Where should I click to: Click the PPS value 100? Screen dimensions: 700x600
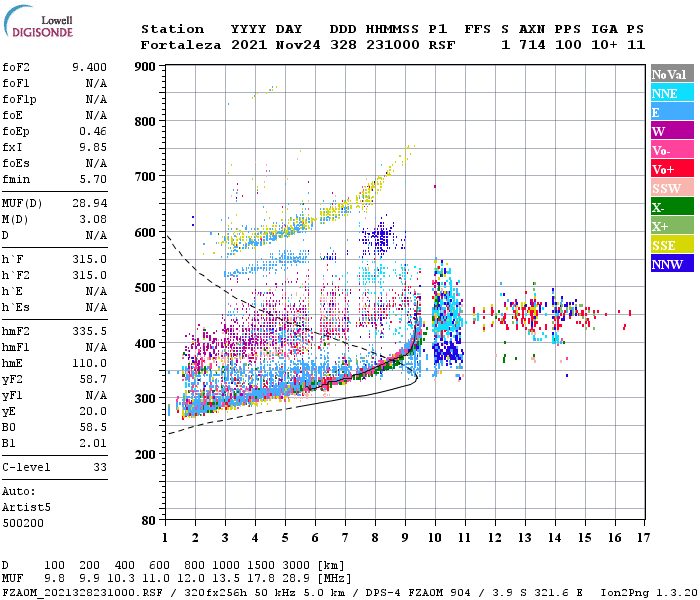[x=568, y=45]
